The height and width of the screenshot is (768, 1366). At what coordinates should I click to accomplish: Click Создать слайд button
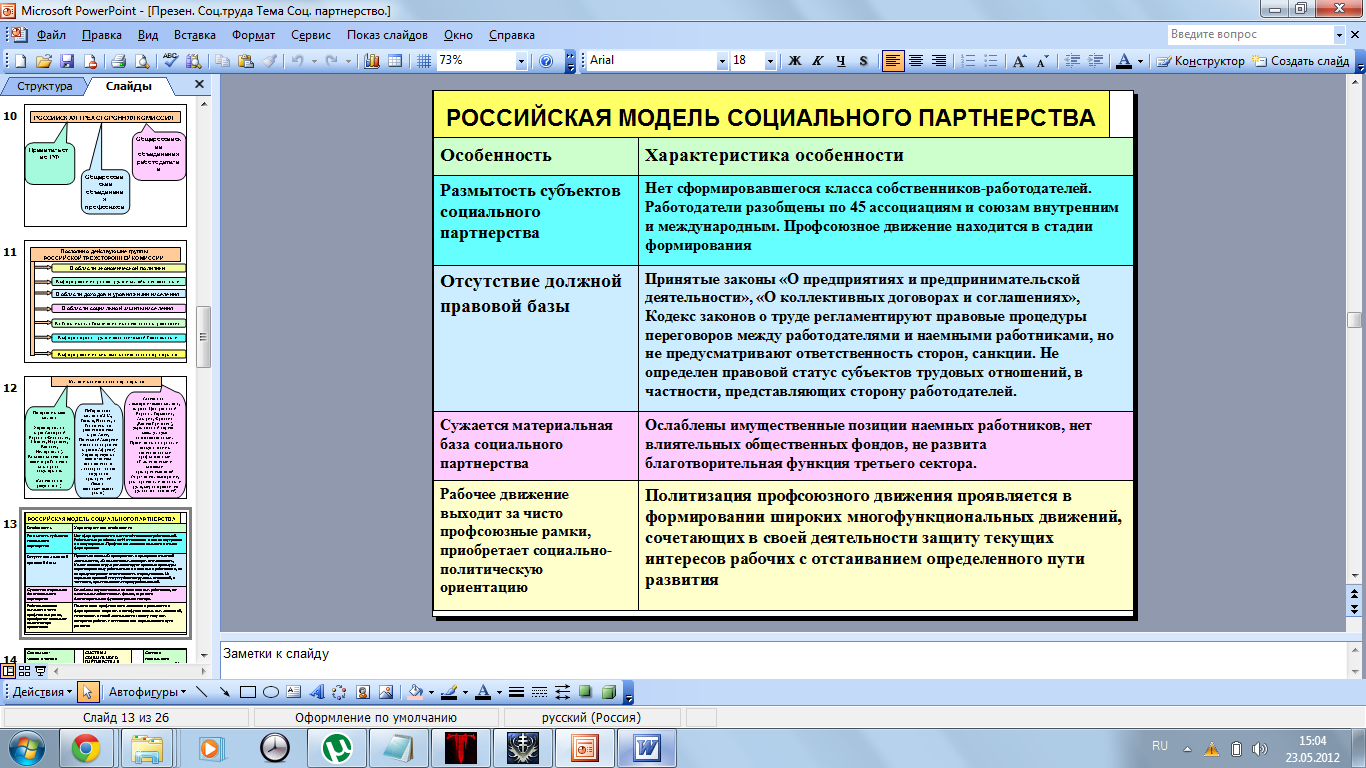click(x=1302, y=61)
